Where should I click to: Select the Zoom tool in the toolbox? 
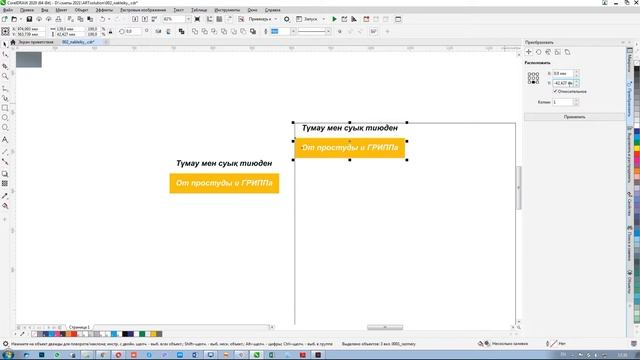(5, 76)
